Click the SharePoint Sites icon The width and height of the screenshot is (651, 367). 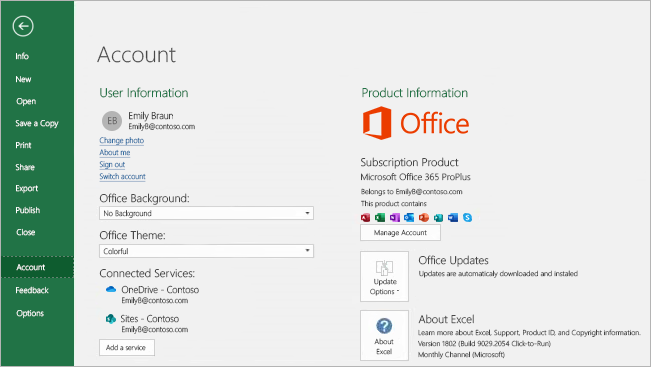click(110, 319)
